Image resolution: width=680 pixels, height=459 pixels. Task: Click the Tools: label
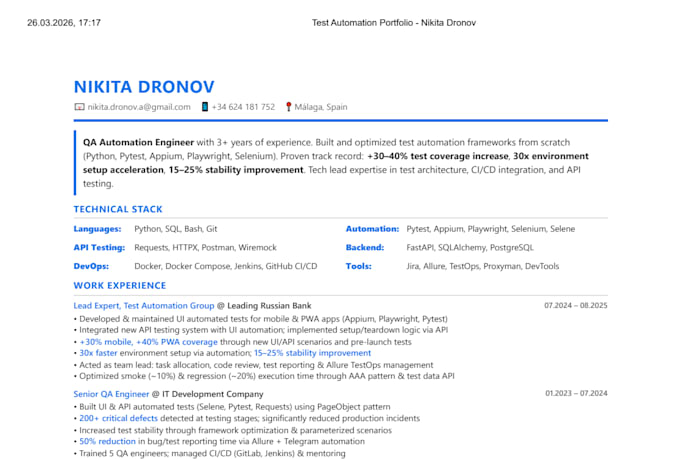359,266
